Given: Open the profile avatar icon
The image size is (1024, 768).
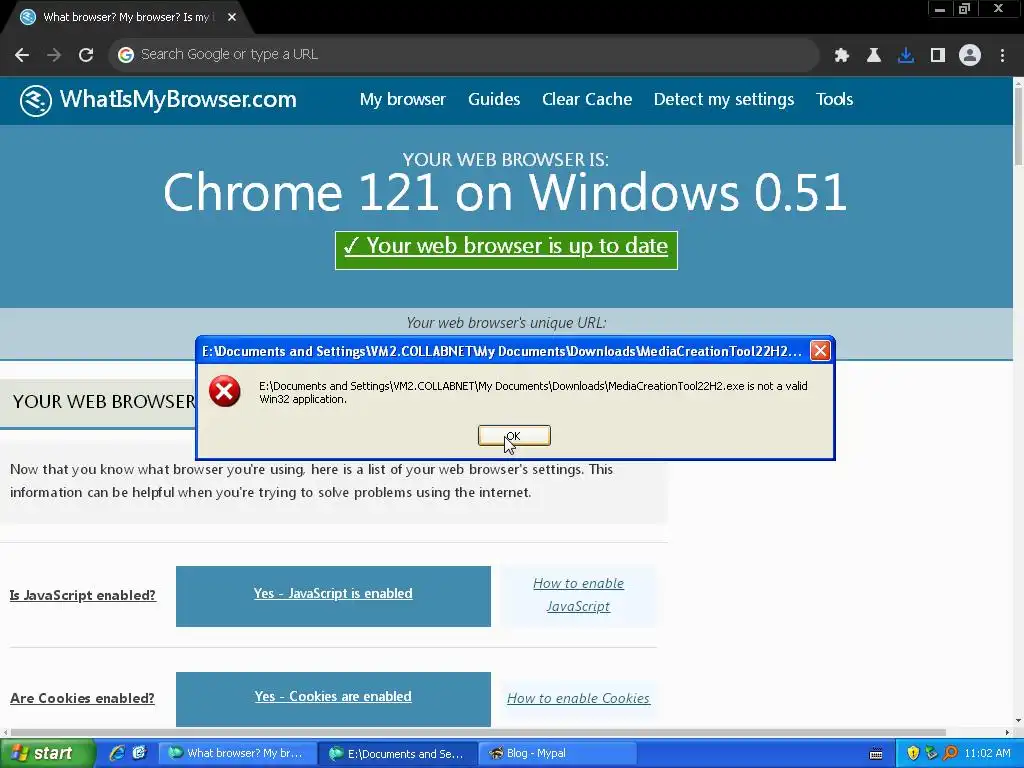Looking at the screenshot, I should pyautogui.click(x=970, y=55).
